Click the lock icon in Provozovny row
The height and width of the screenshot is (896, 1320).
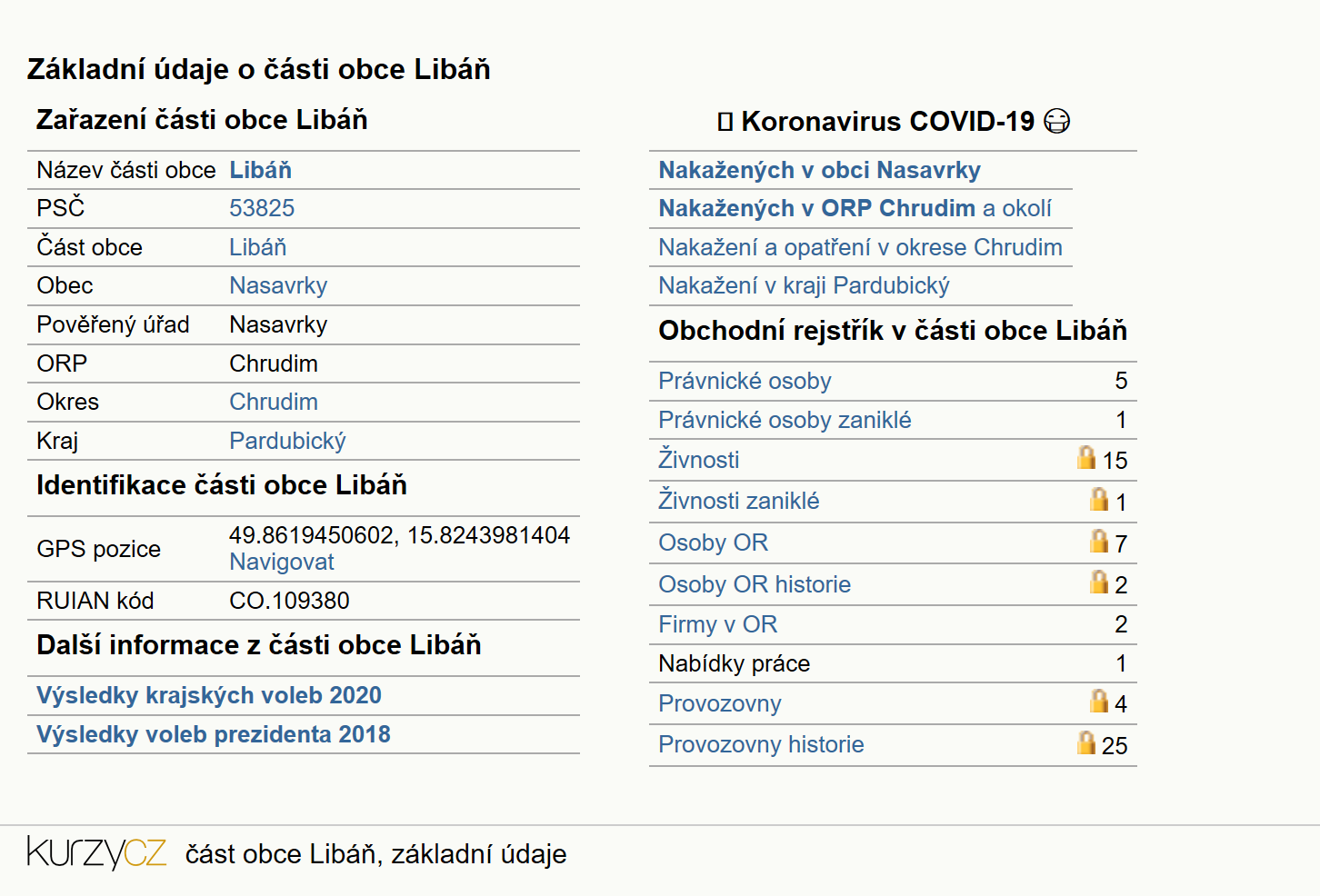click(1099, 701)
